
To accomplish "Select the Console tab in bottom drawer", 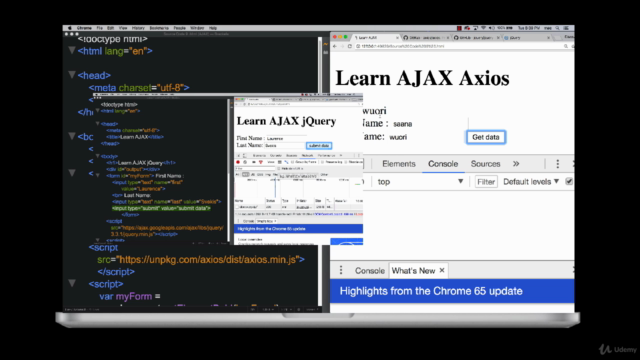I will pyautogui.click(x=369, y=271).
